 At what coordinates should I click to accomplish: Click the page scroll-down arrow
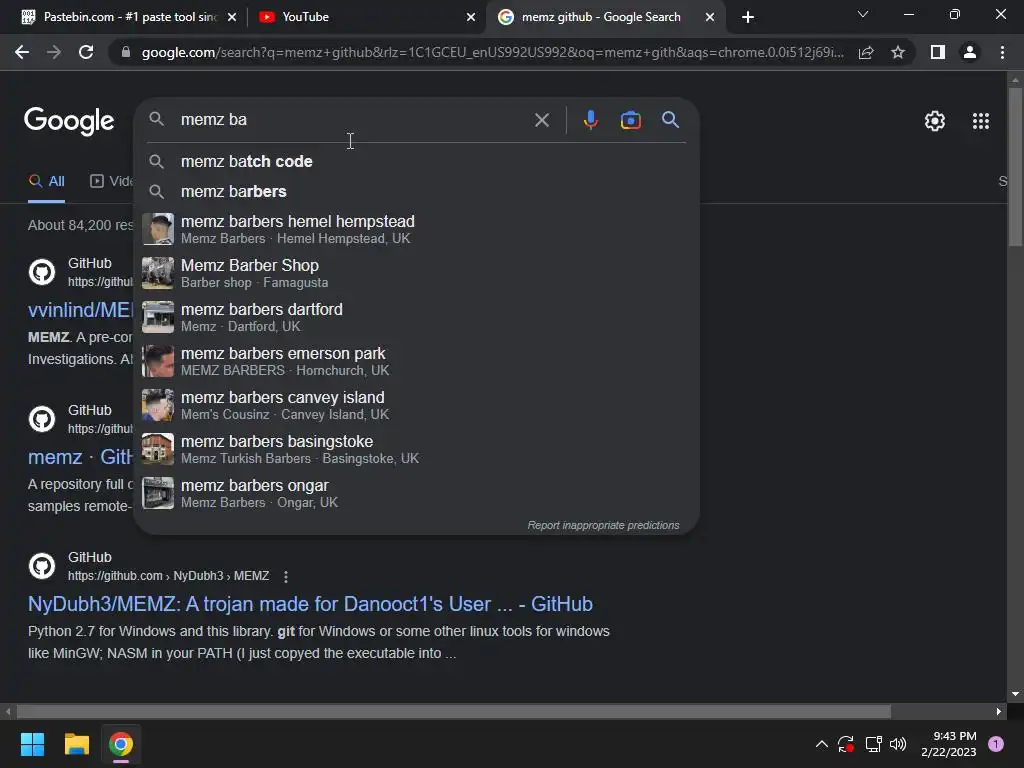coord(1015,694)
